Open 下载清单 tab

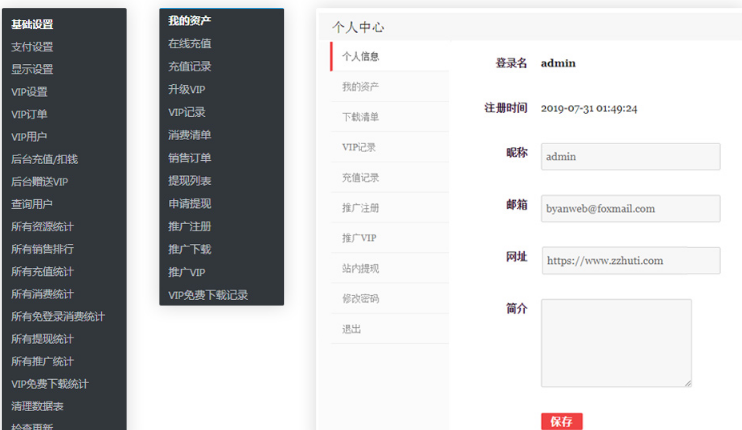[x=360, y=117]
